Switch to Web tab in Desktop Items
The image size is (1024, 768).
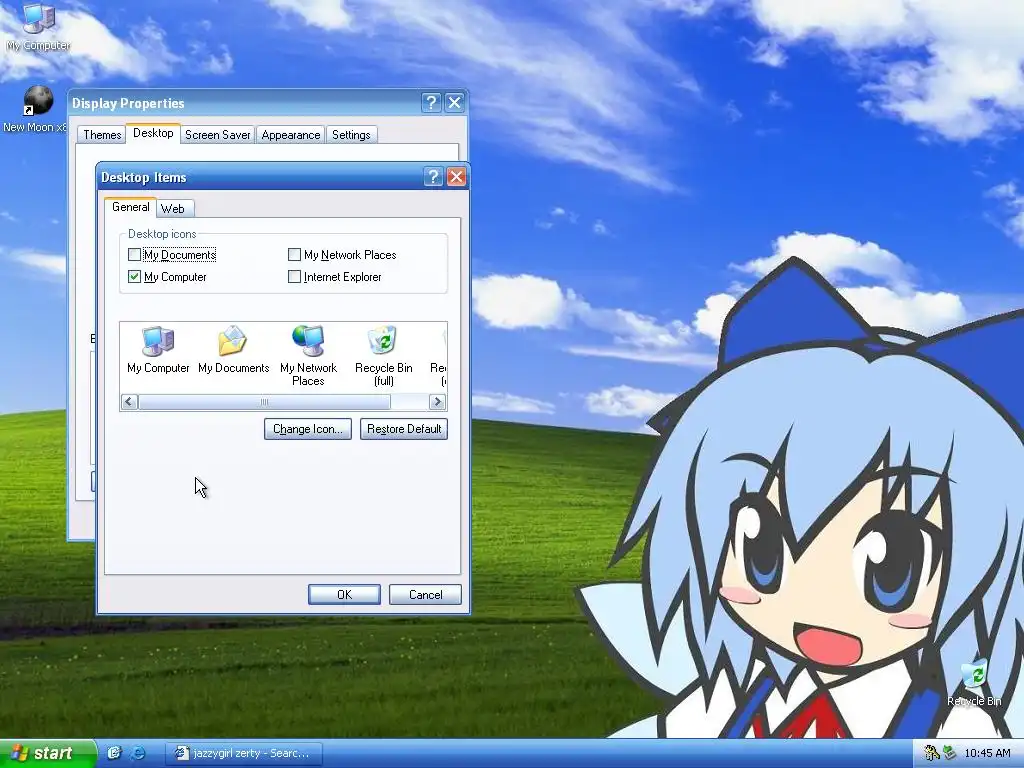coord(173,209)
